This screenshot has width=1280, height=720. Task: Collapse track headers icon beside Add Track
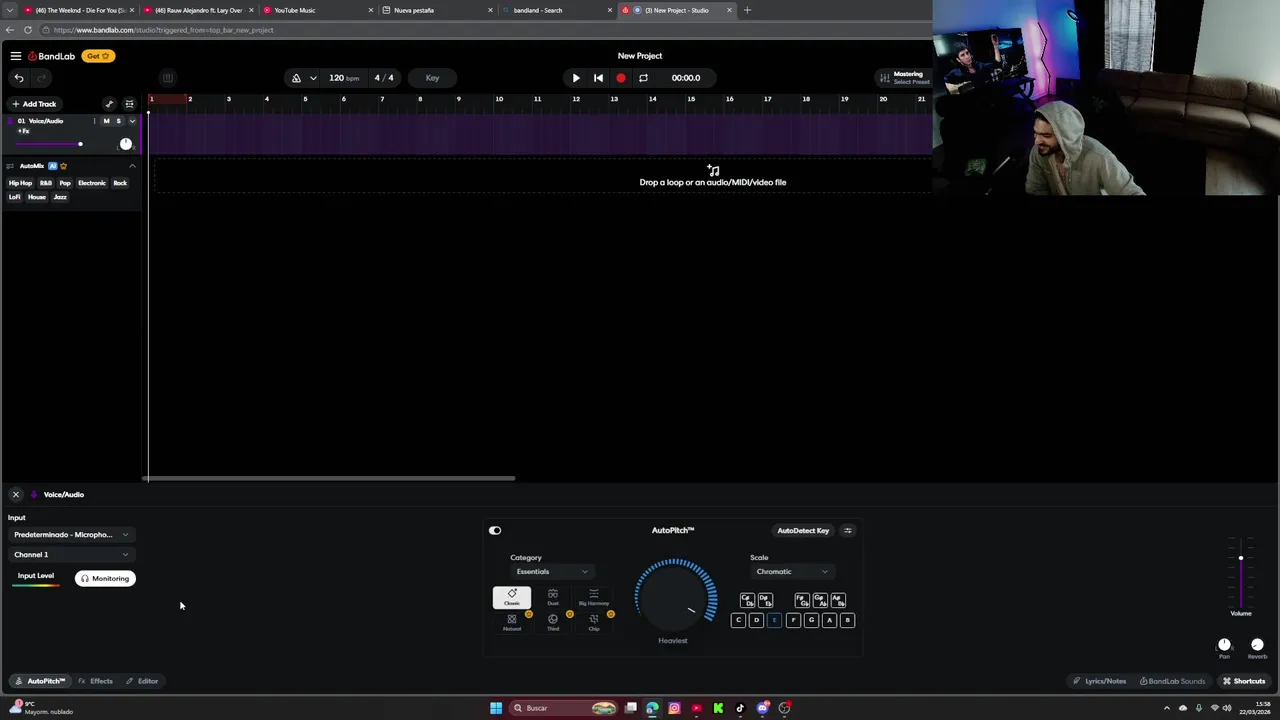click(x=129, y=104)
